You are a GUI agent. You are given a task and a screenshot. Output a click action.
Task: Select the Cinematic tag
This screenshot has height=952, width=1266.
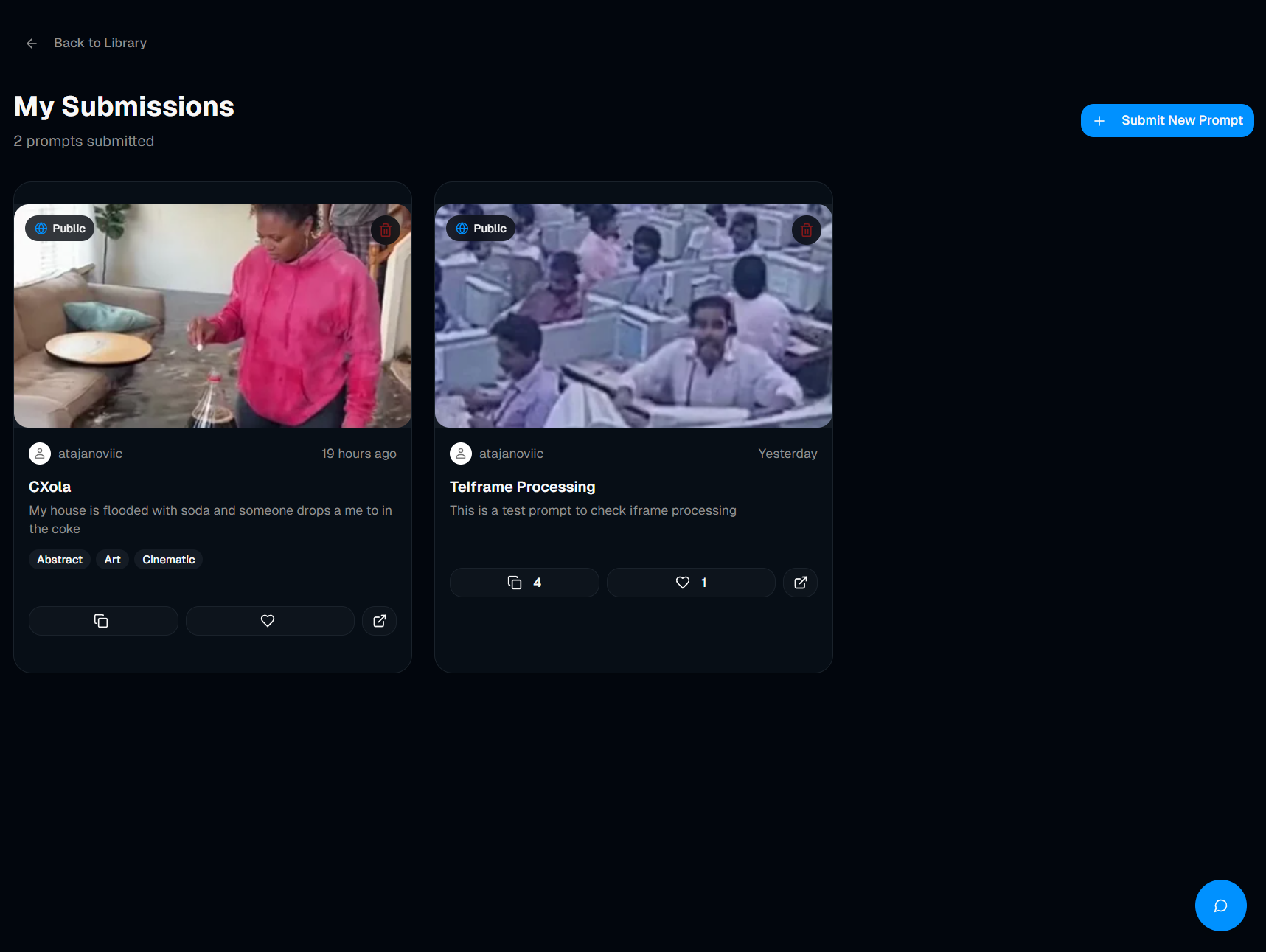[168, 560]
